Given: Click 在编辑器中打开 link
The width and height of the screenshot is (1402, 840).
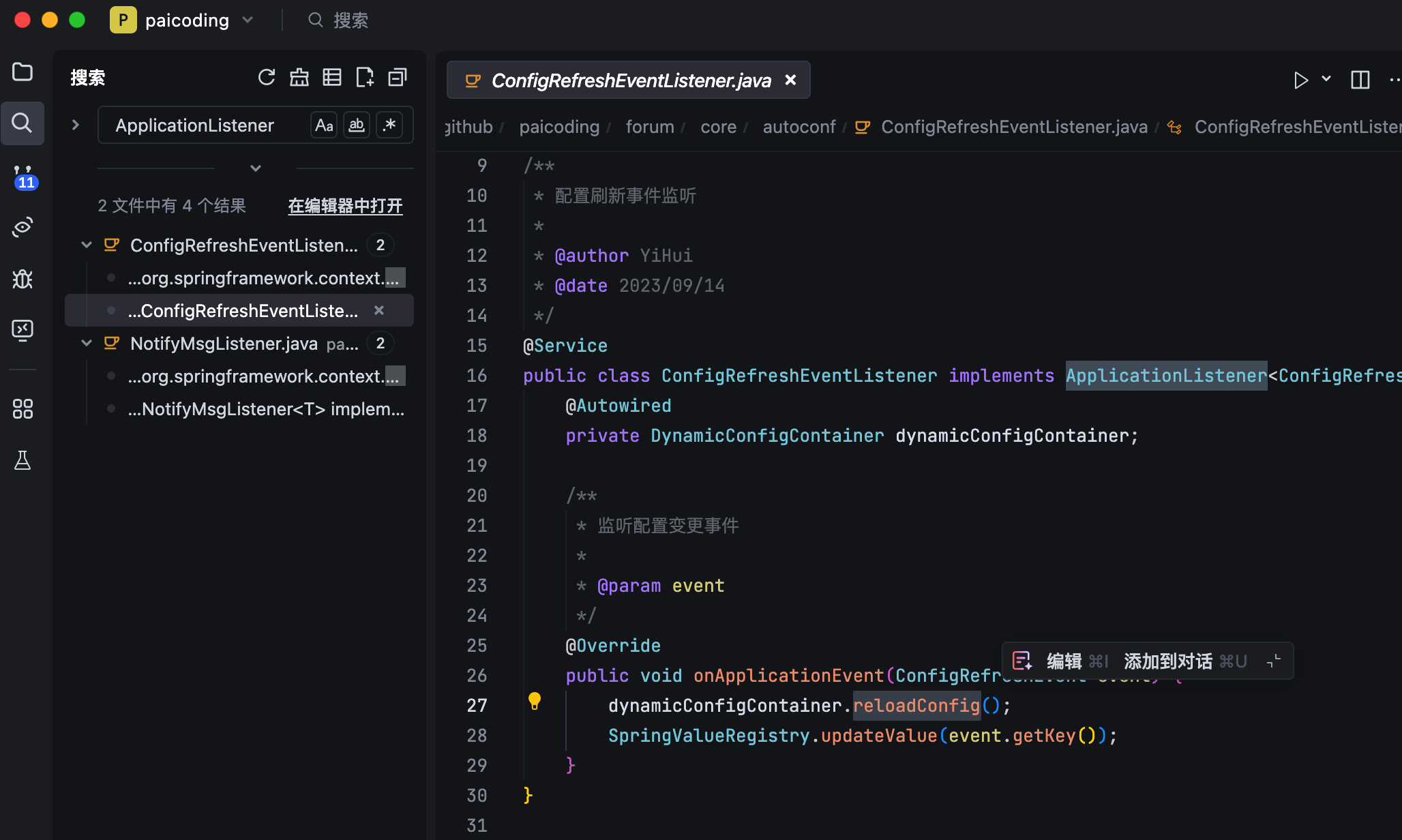Looking at the screenshot, I should pos(345,206).
